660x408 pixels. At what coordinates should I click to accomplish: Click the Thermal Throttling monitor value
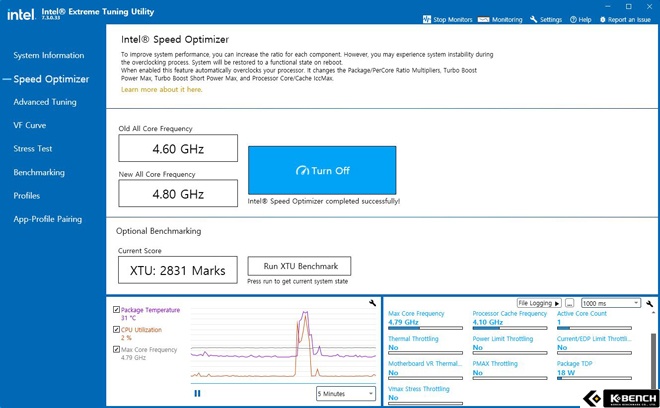coord(393,347)
